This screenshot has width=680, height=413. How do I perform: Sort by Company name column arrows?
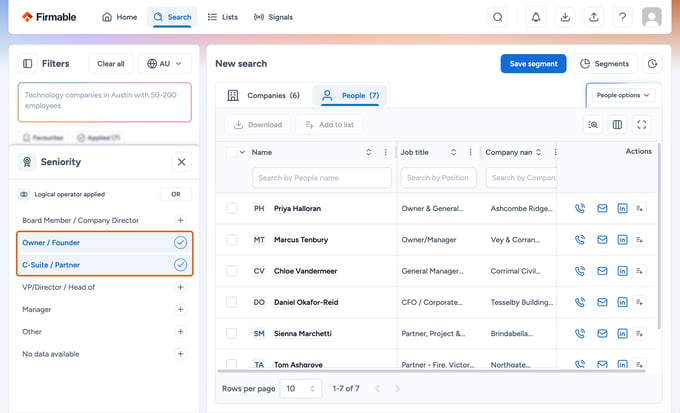(x=539, y=152)
